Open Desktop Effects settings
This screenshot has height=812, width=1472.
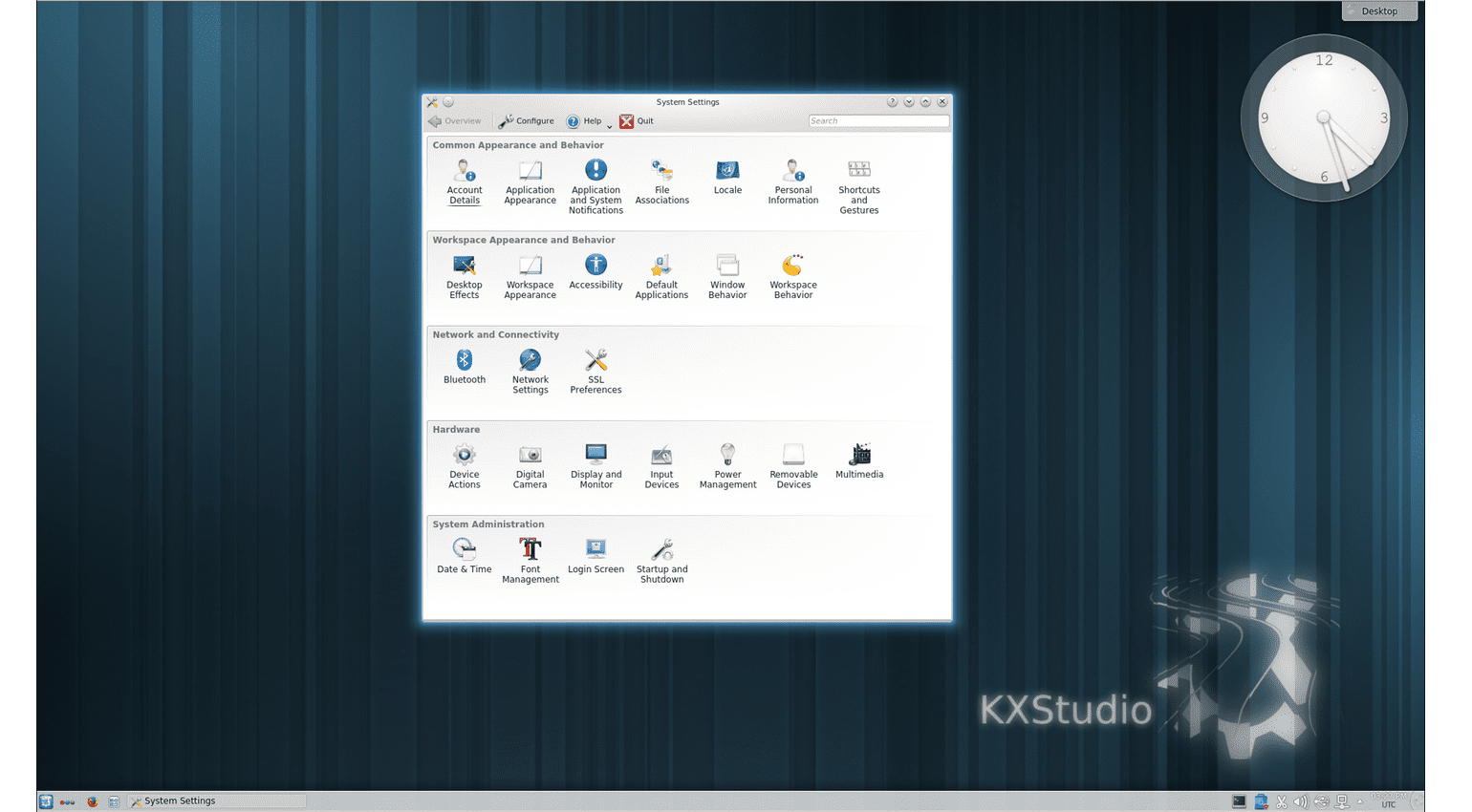pyautogui.click(x=464, y=276)
